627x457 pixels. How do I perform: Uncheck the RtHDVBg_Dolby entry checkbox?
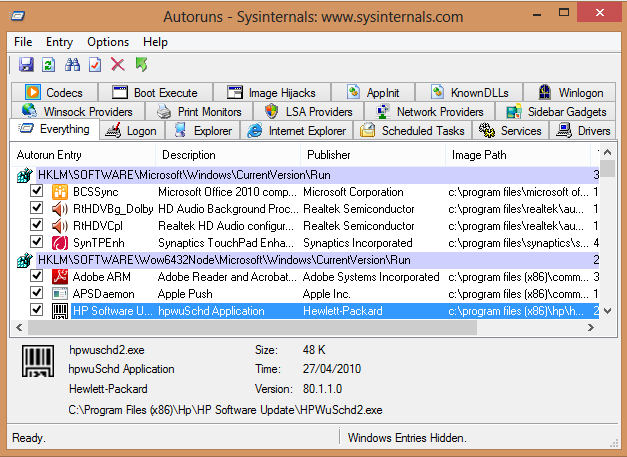tap(36, 208)
